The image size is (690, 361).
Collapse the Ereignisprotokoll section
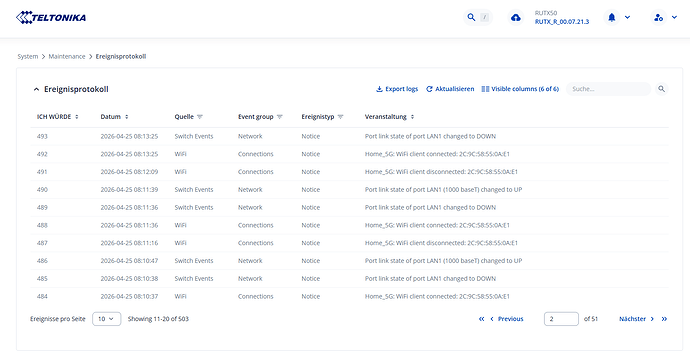(37, 89)
